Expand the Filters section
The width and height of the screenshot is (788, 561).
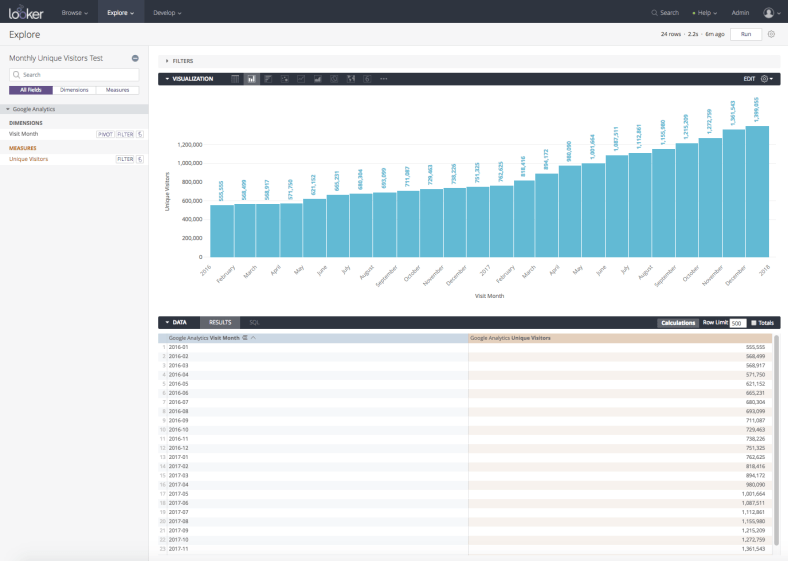tap(180, 61)
